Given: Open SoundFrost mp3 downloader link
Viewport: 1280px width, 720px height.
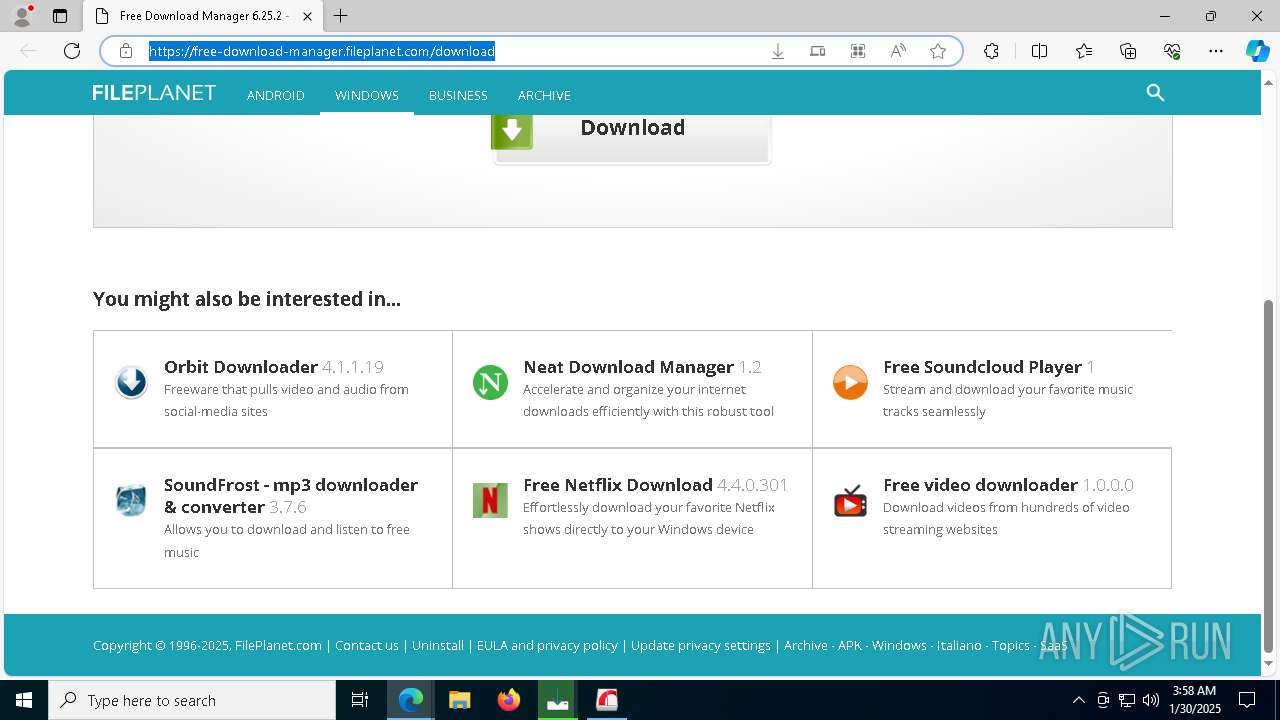Looking at the screenshot, I should 291,496.
